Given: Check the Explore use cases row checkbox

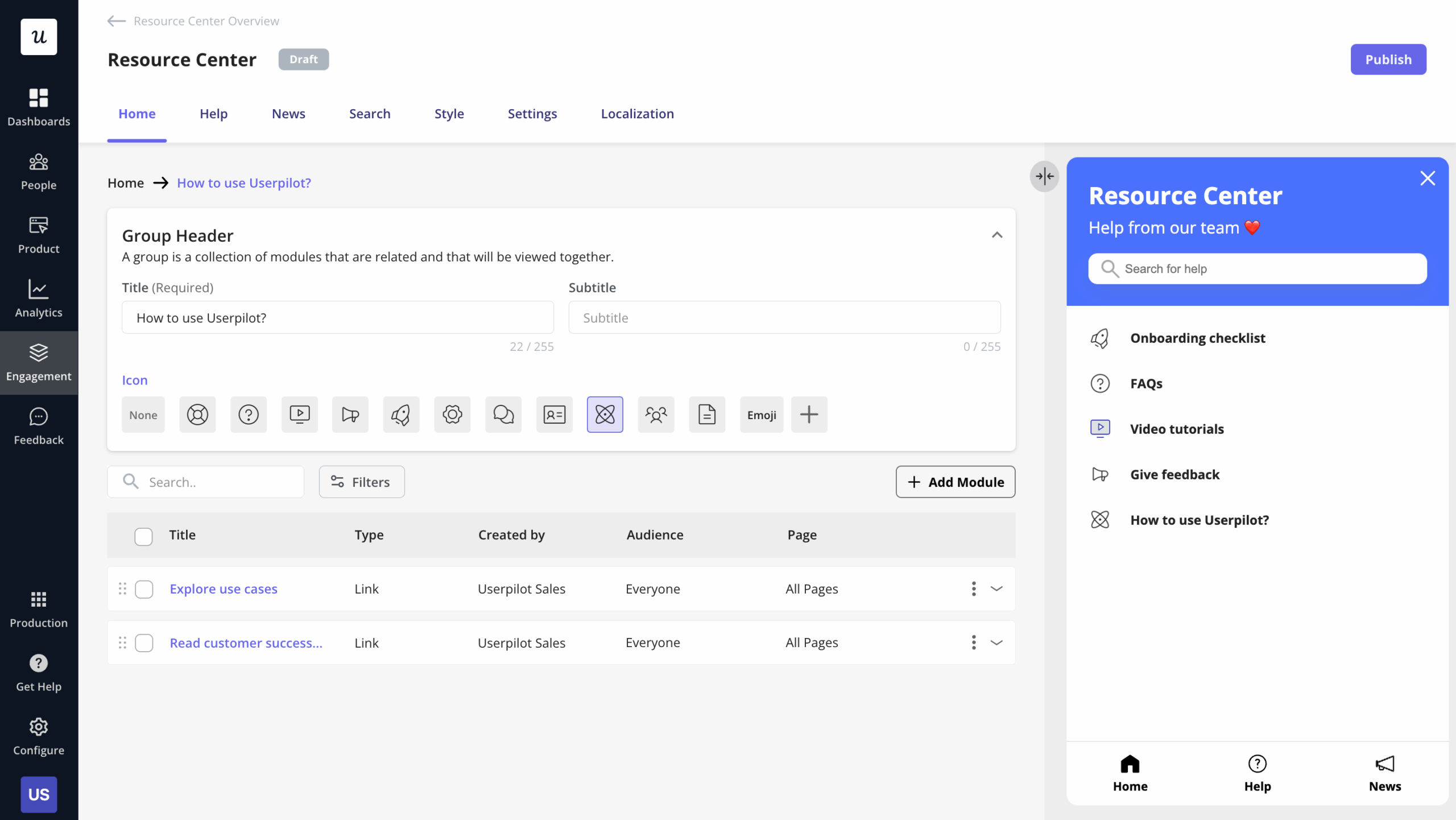Looking at the screenshot, I should tap(144, 589).
